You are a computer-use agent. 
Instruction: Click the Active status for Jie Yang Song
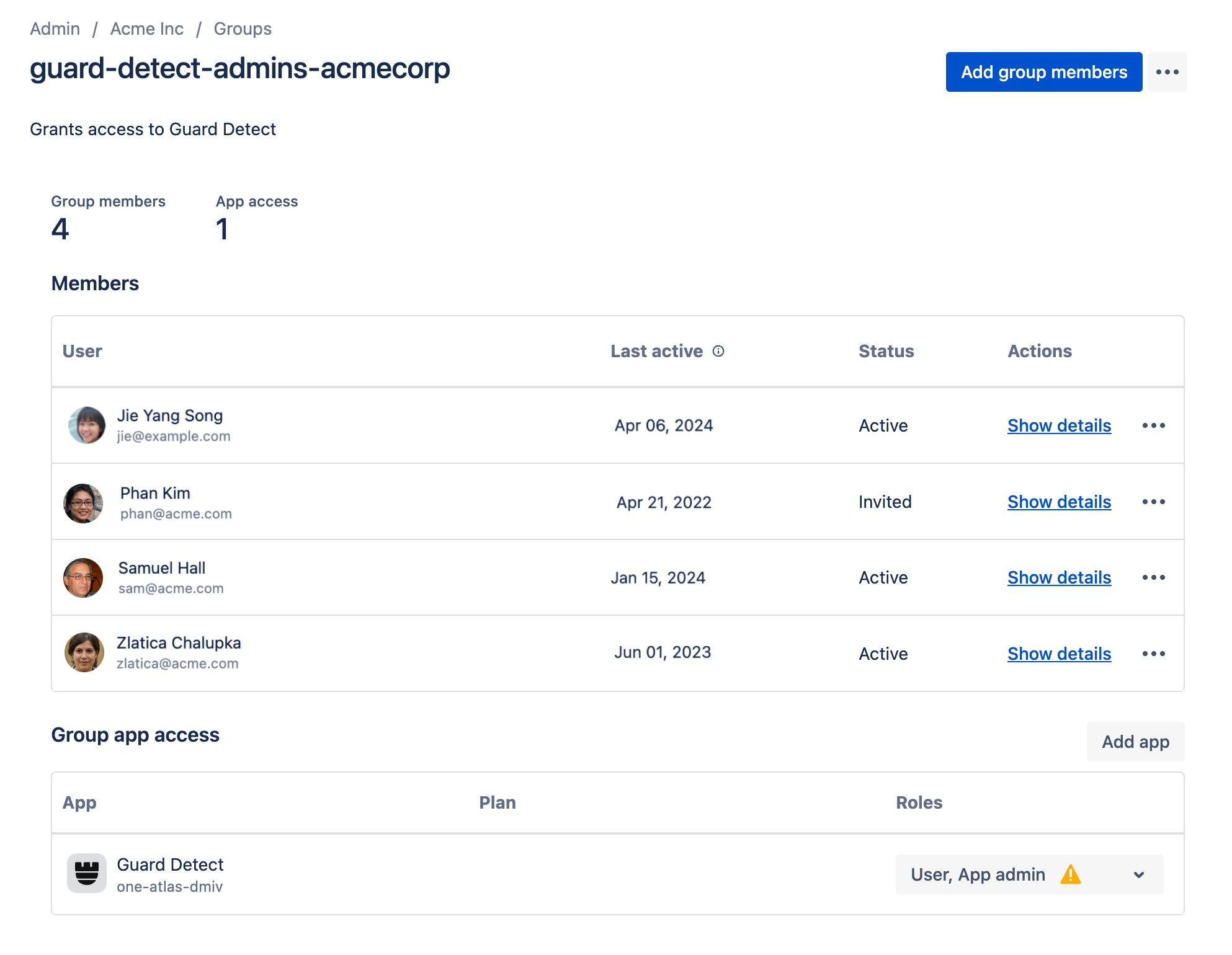point(883,425)
